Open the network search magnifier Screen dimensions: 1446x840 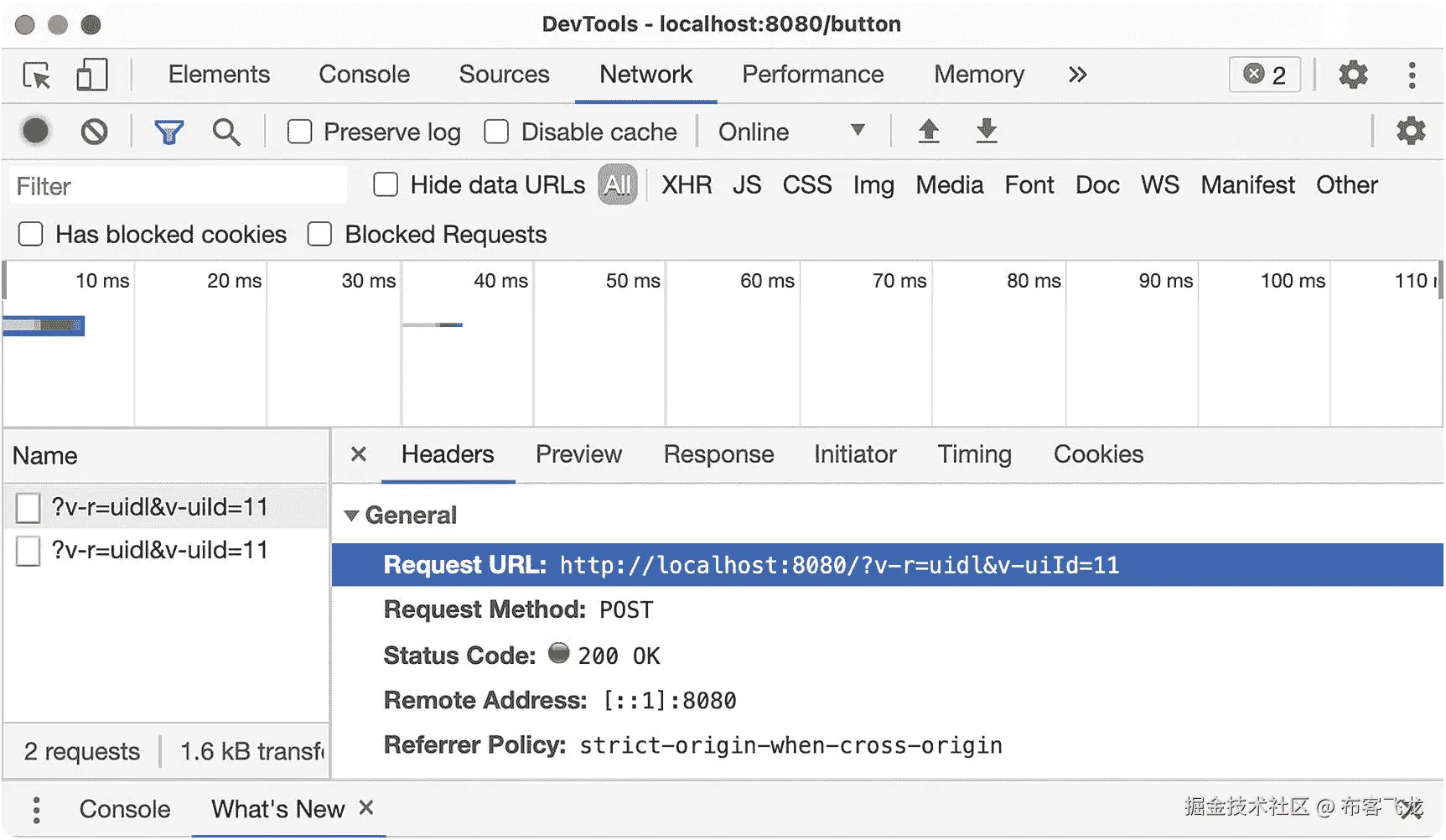tap(226, 132)
